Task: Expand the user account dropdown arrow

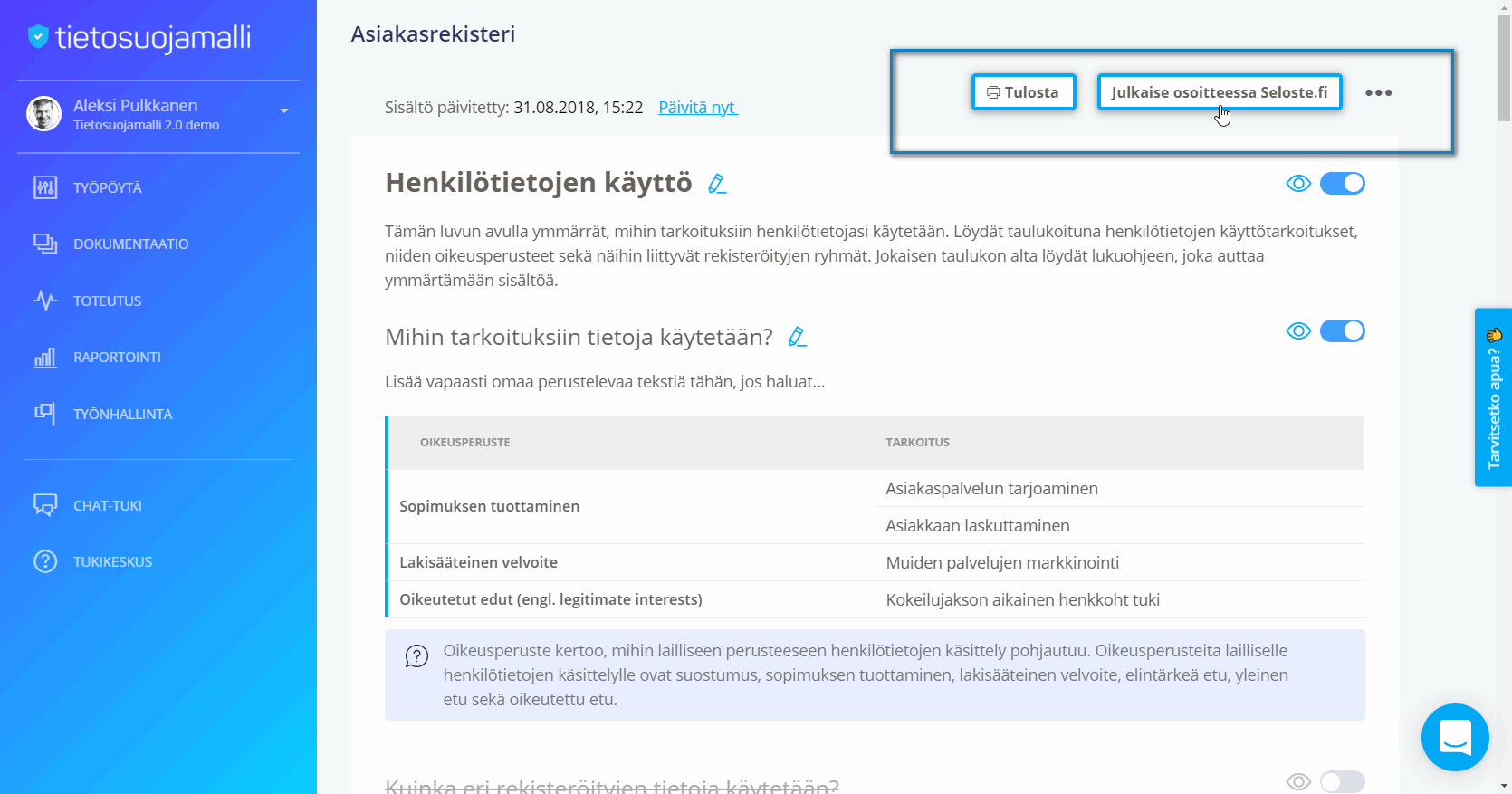Action: pos(284,110)
